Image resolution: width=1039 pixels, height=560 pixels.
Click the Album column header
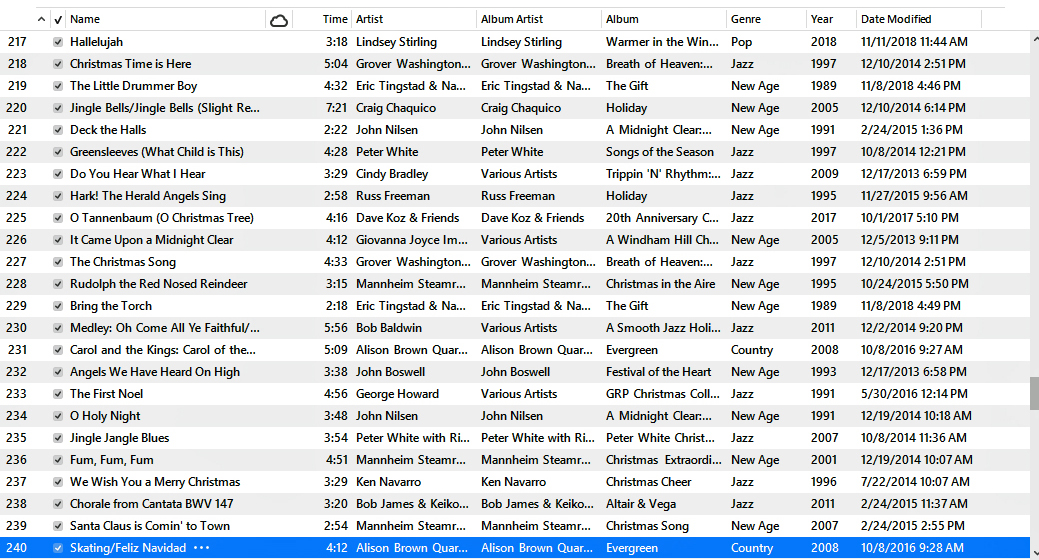pos(660,19)
